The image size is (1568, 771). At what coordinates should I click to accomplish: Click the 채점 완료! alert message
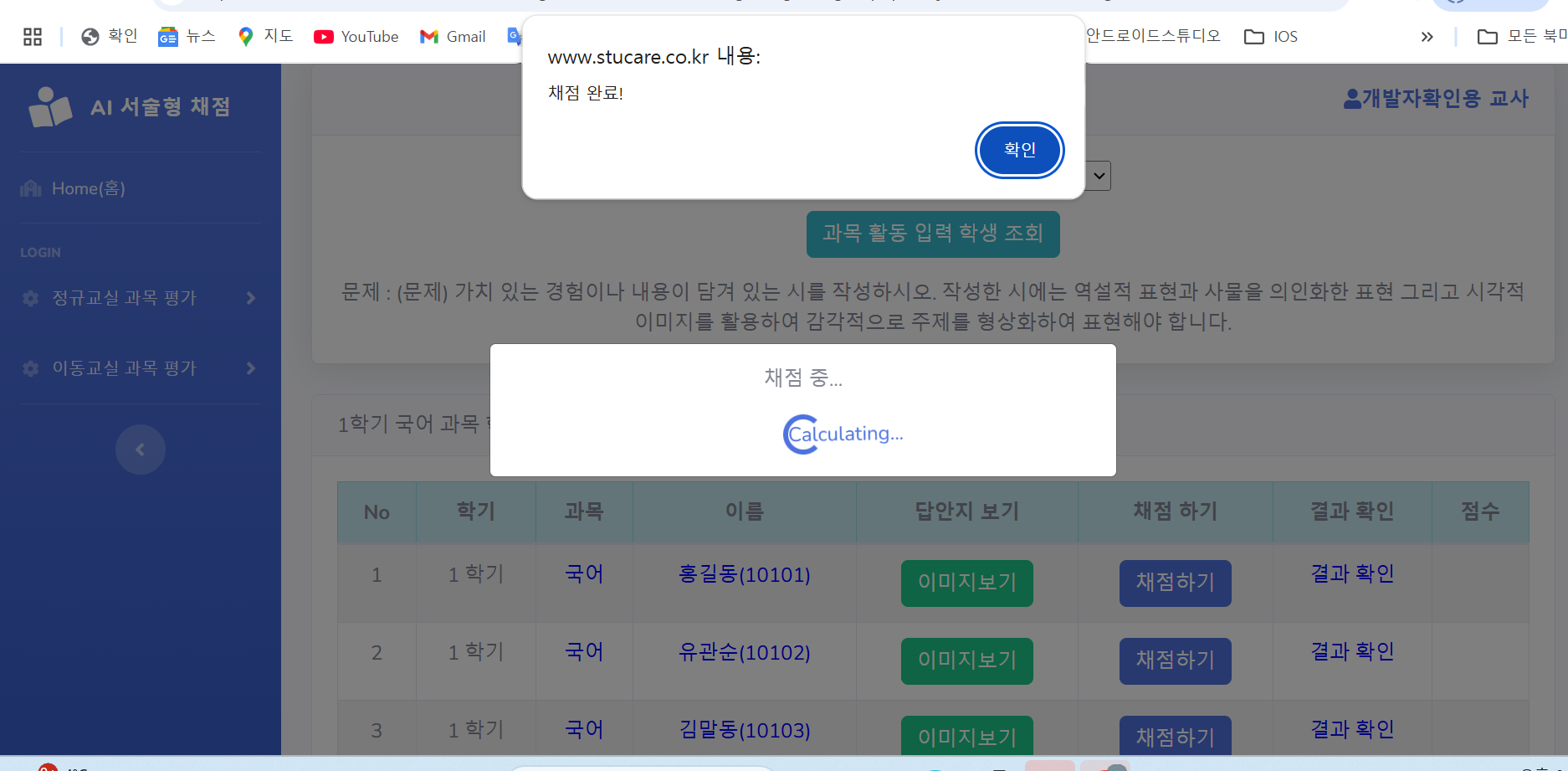pyautogui.click(x=586, y=93)
